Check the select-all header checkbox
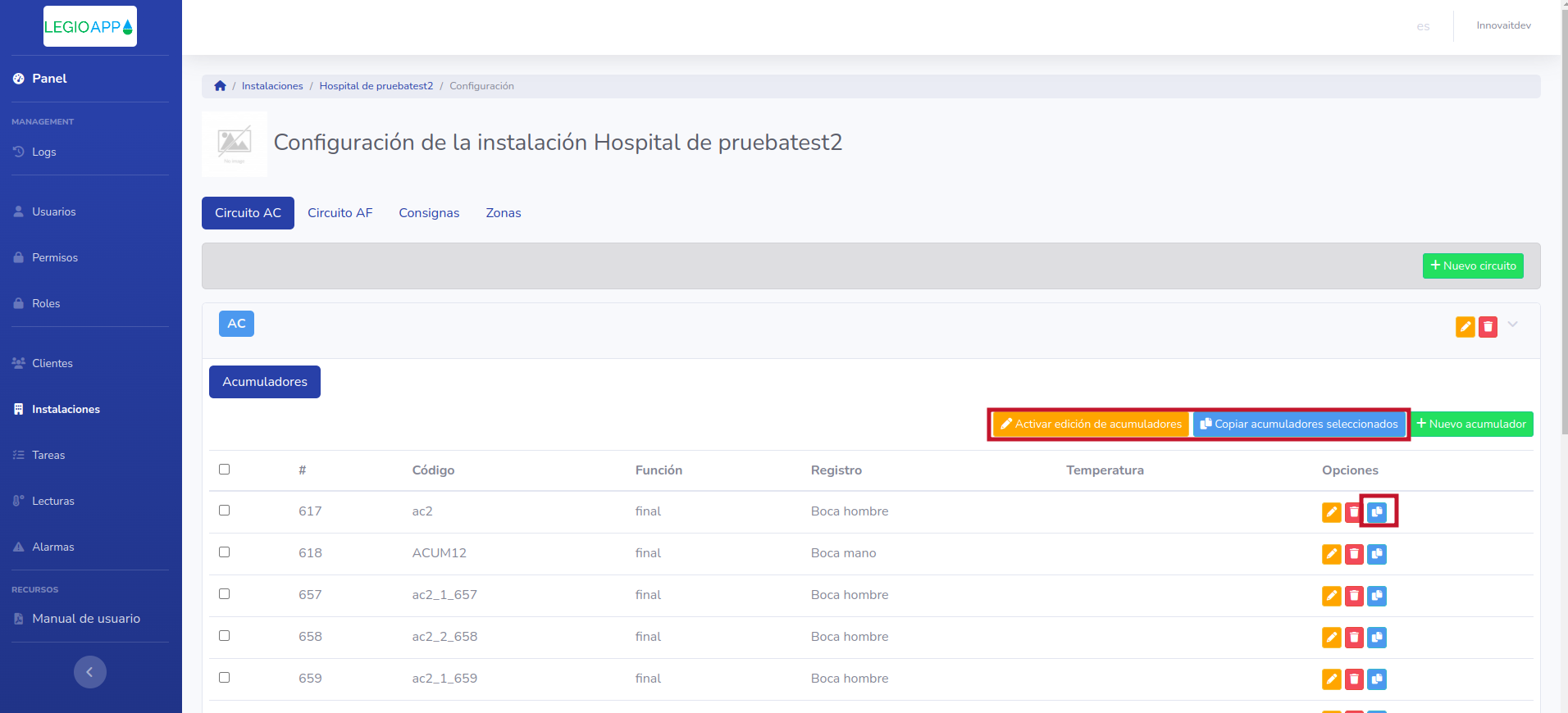The height and width of the screenshot is (713, 1568). coord(224,470)
